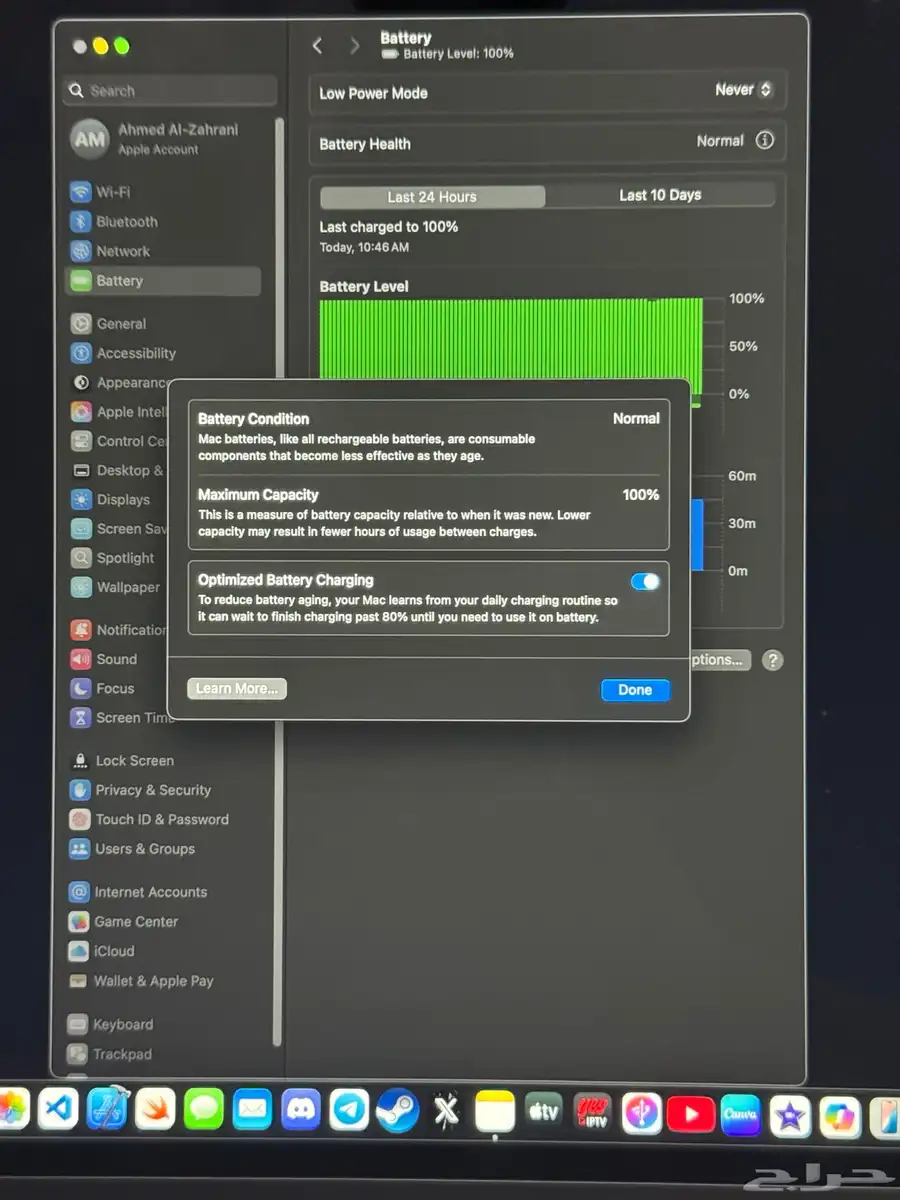Open Telegram from the Dock
This screenshot has width=900, height=1200.
click(349, 1110)
